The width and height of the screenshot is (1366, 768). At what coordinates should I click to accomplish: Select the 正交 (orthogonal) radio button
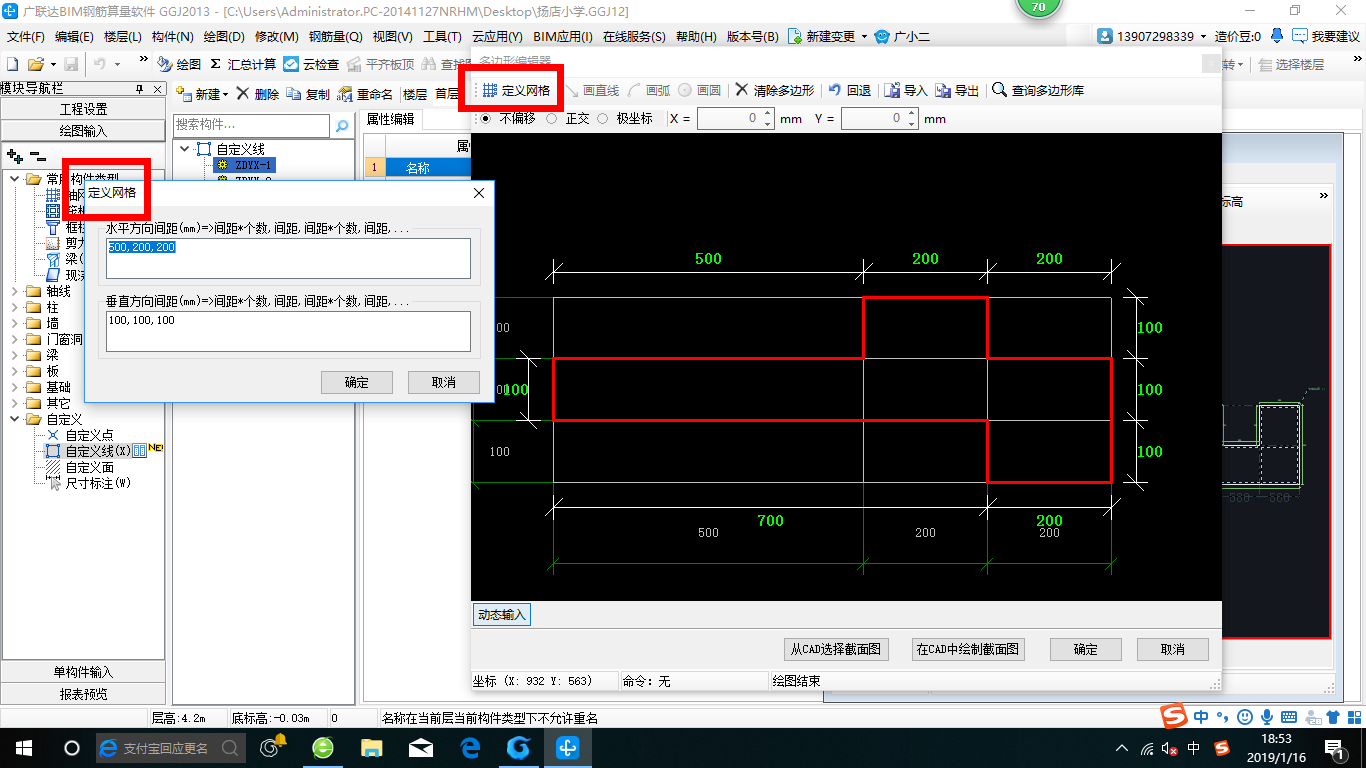552,118
